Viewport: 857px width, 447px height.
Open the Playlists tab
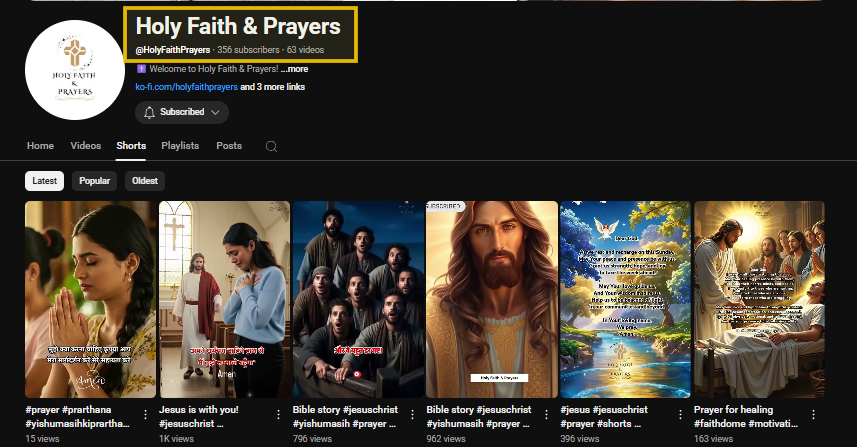180,146
